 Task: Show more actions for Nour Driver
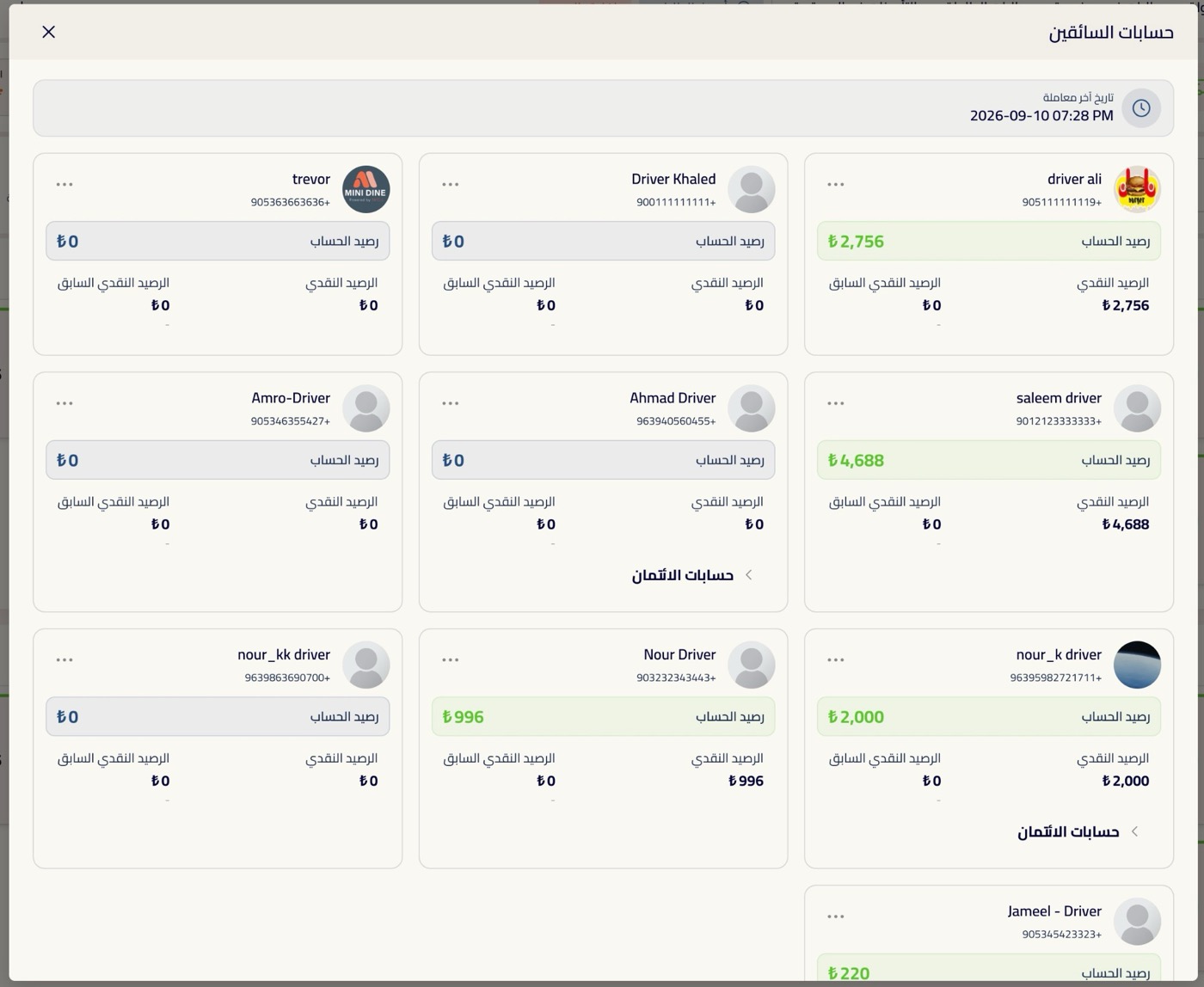pyautogui.click(x=450, y=660)
